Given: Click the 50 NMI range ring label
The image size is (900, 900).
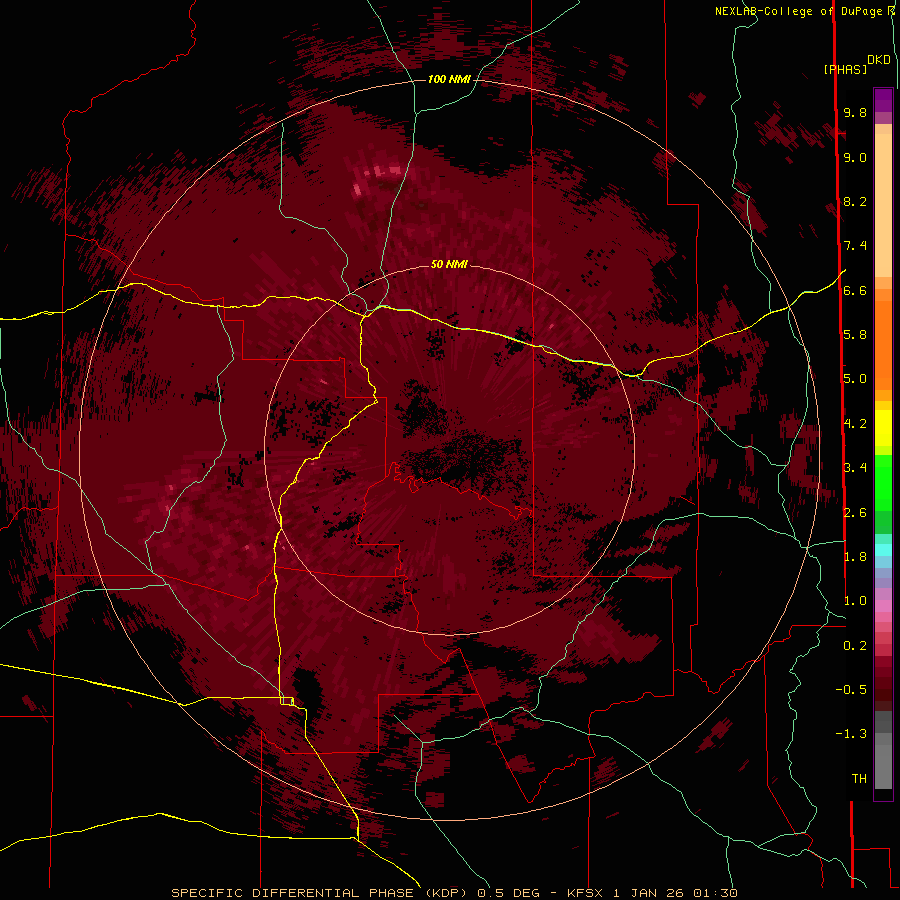Looking at the screenshot, I should pos(449,264).
